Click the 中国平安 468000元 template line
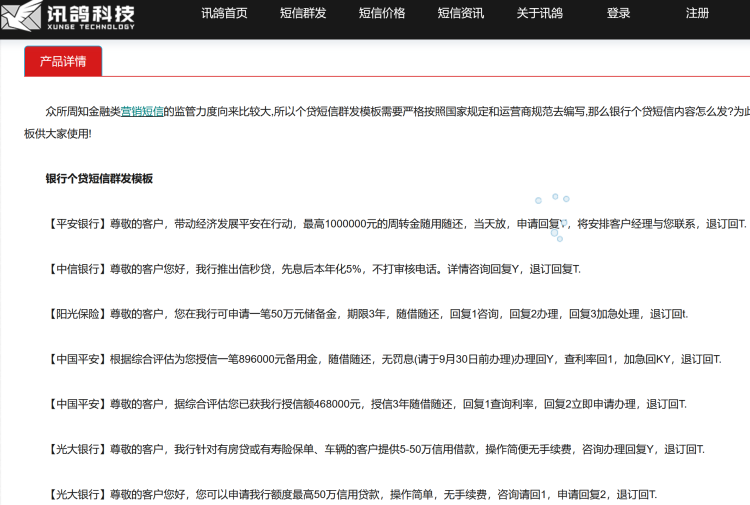This screenshot has width=750, height=505. 367,404
